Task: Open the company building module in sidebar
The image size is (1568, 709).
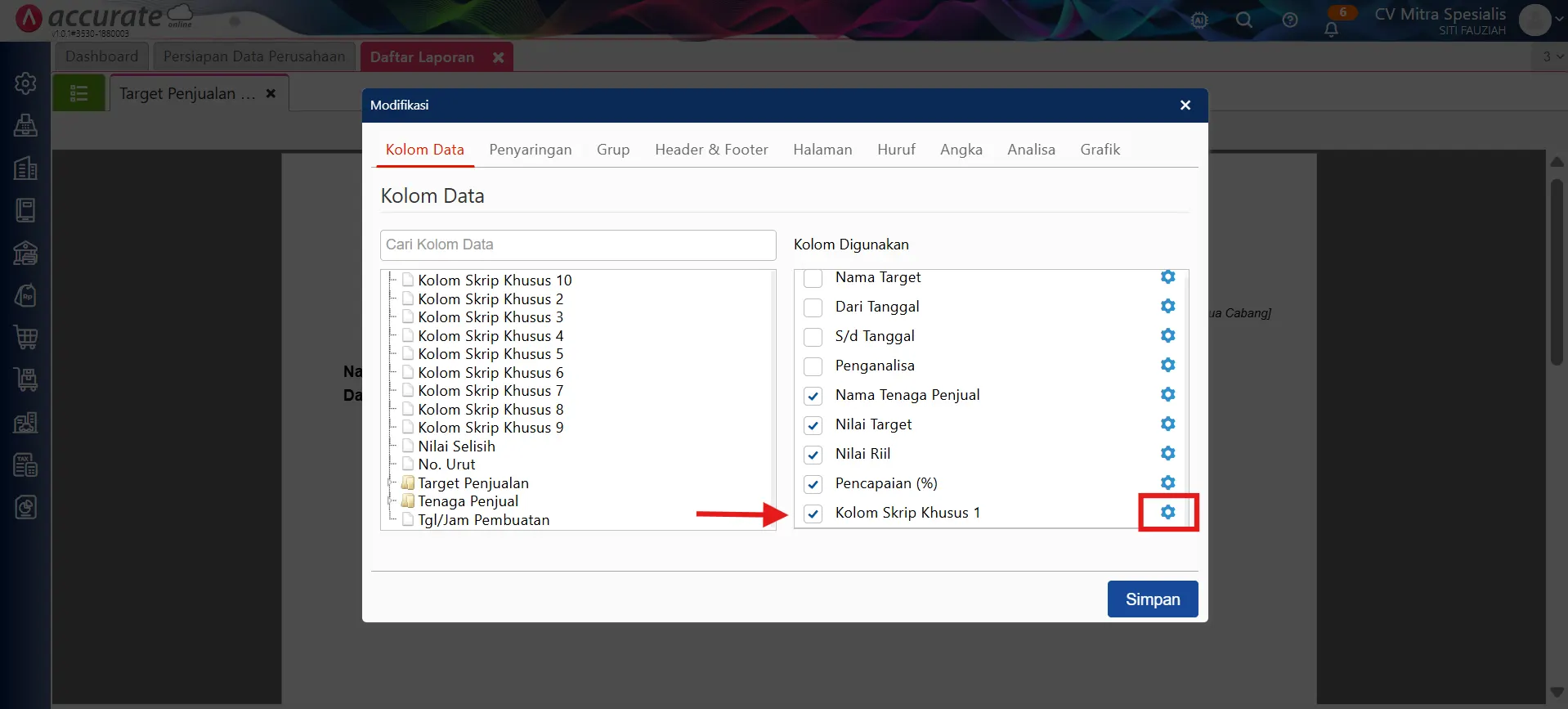Action: tap(25, 168)
